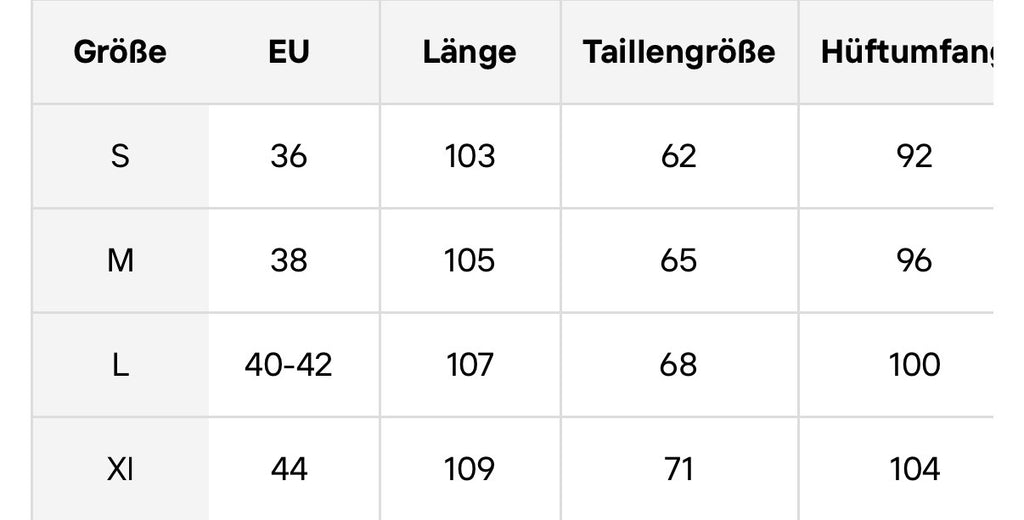Screen dimensions: 1024x520
Task: Select EU size 44 cell
Action: [289, 468]
